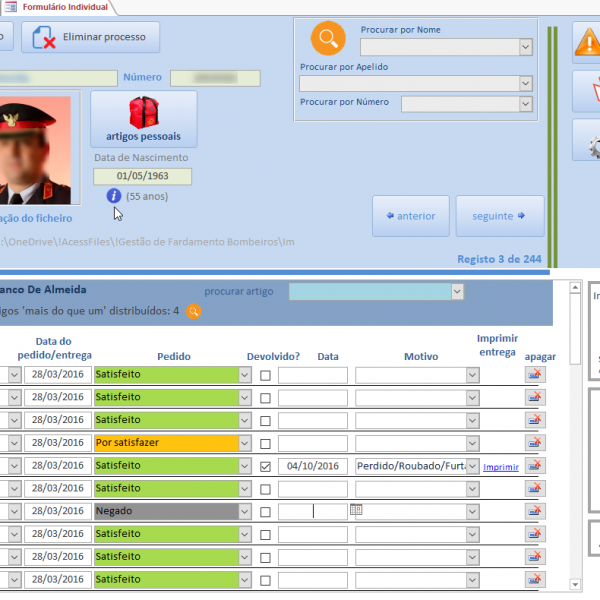The width and height of the screenshot is (600, 600).
Task: Open artigos pessoais red bag button
Action: [143, 119]
